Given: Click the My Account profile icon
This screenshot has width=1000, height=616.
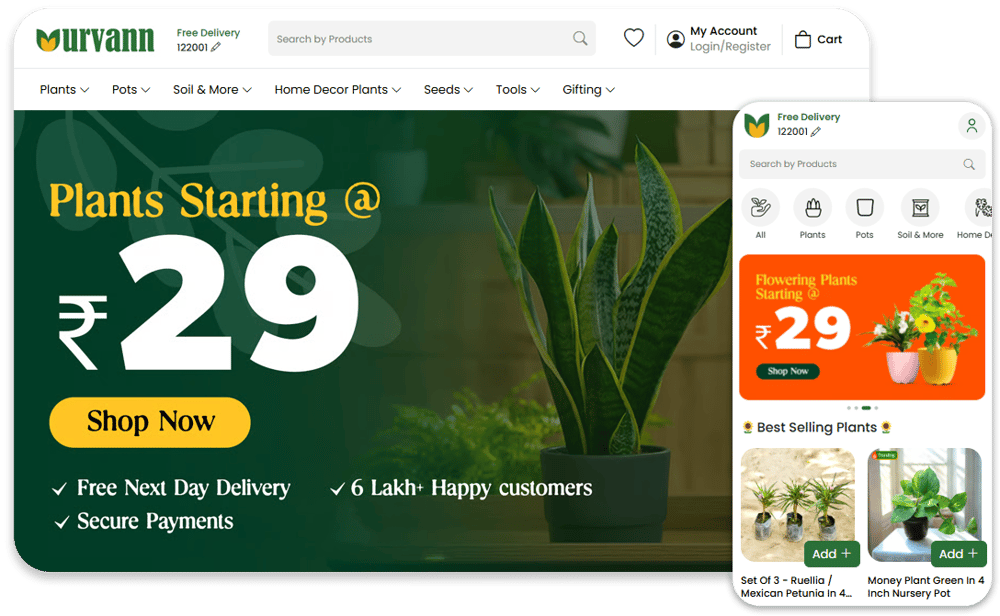Looking at the screenshot, I should coord(675,40).
